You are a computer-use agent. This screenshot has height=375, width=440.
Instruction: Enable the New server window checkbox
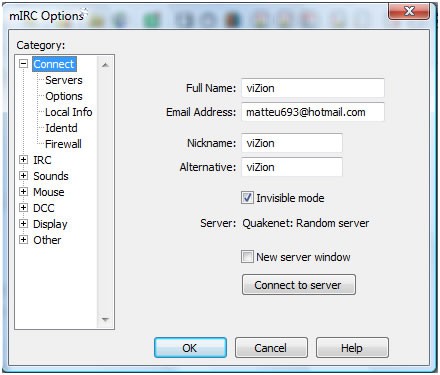(247, 257)
